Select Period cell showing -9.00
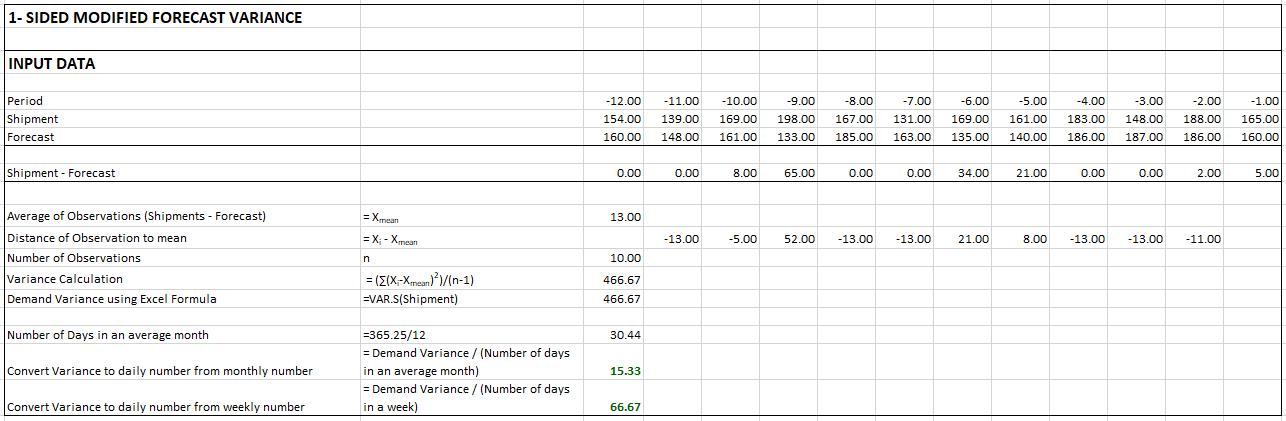1286x421 pixels. (x=788, y=101)
